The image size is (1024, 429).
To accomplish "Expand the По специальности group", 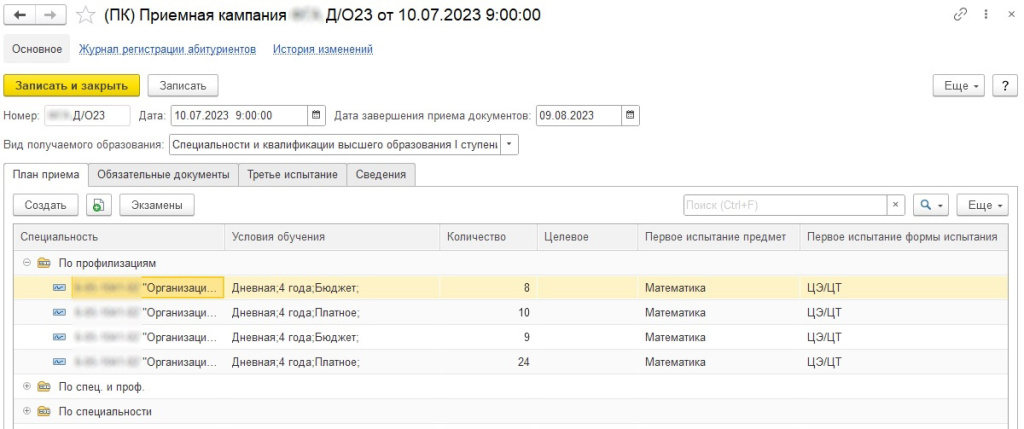I will coord(25,411).
